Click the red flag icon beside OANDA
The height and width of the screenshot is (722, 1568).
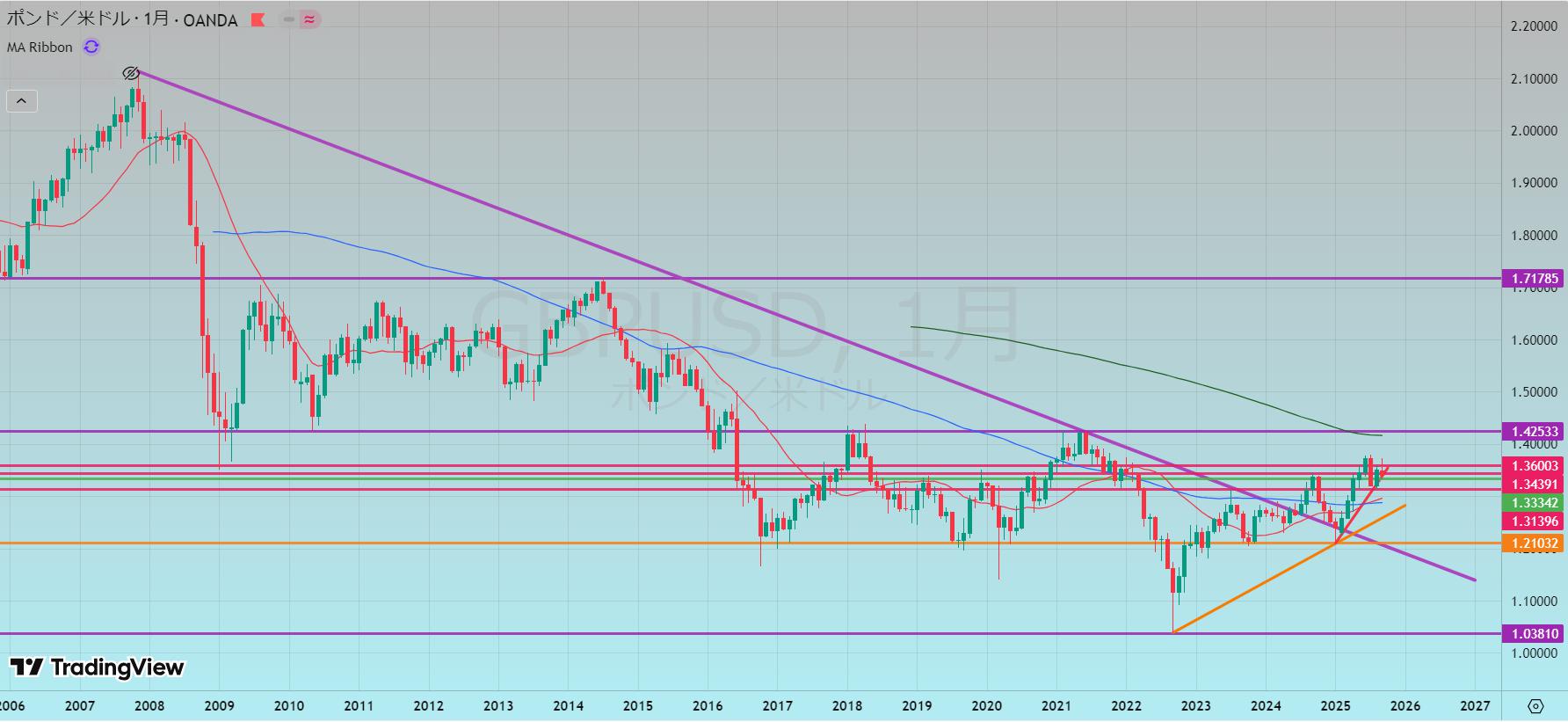(258, 19)
